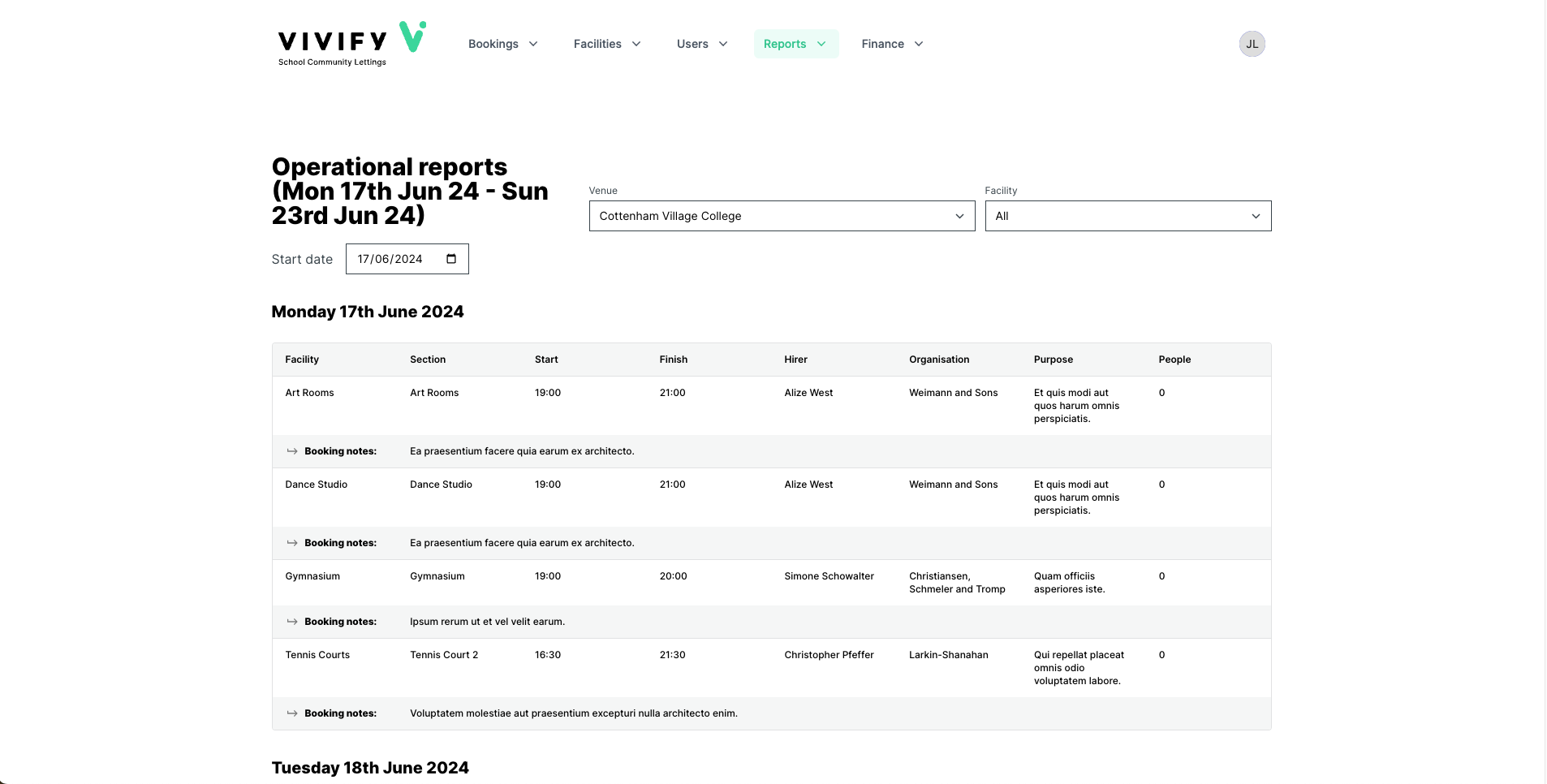Image resolution: width=1547 pixels, height=784 pixels.
Task: Select the Monday 17th June 2024 heading
Action: (368, 312)
